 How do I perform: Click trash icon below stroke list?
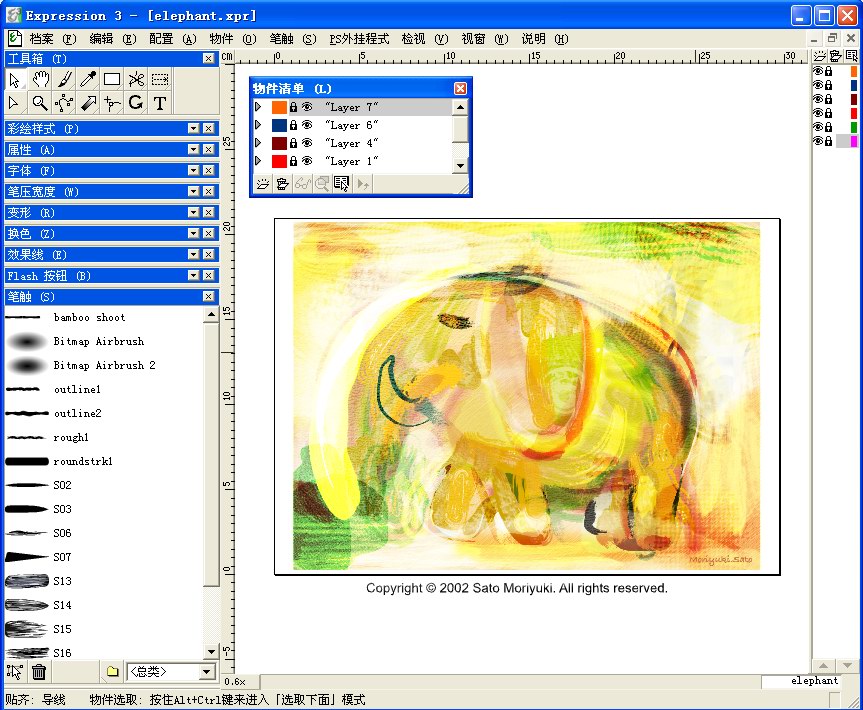click(39, 671)
